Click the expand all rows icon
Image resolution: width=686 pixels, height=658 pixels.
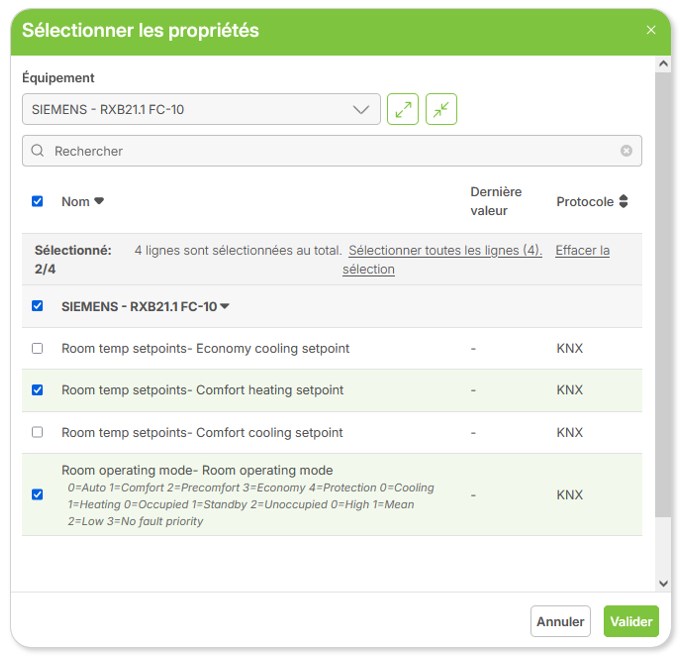402,109
